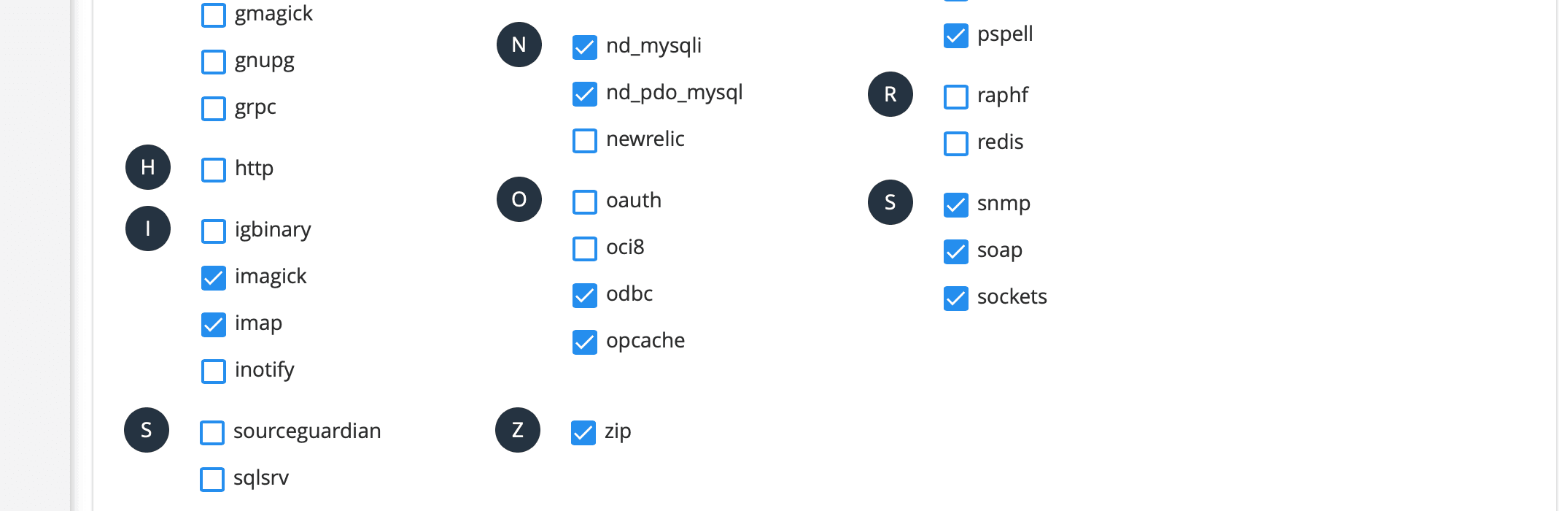The width and height of the screenshot is (1568, 511).
Task: Disable the soap extension
Action: tap(956, 252)
